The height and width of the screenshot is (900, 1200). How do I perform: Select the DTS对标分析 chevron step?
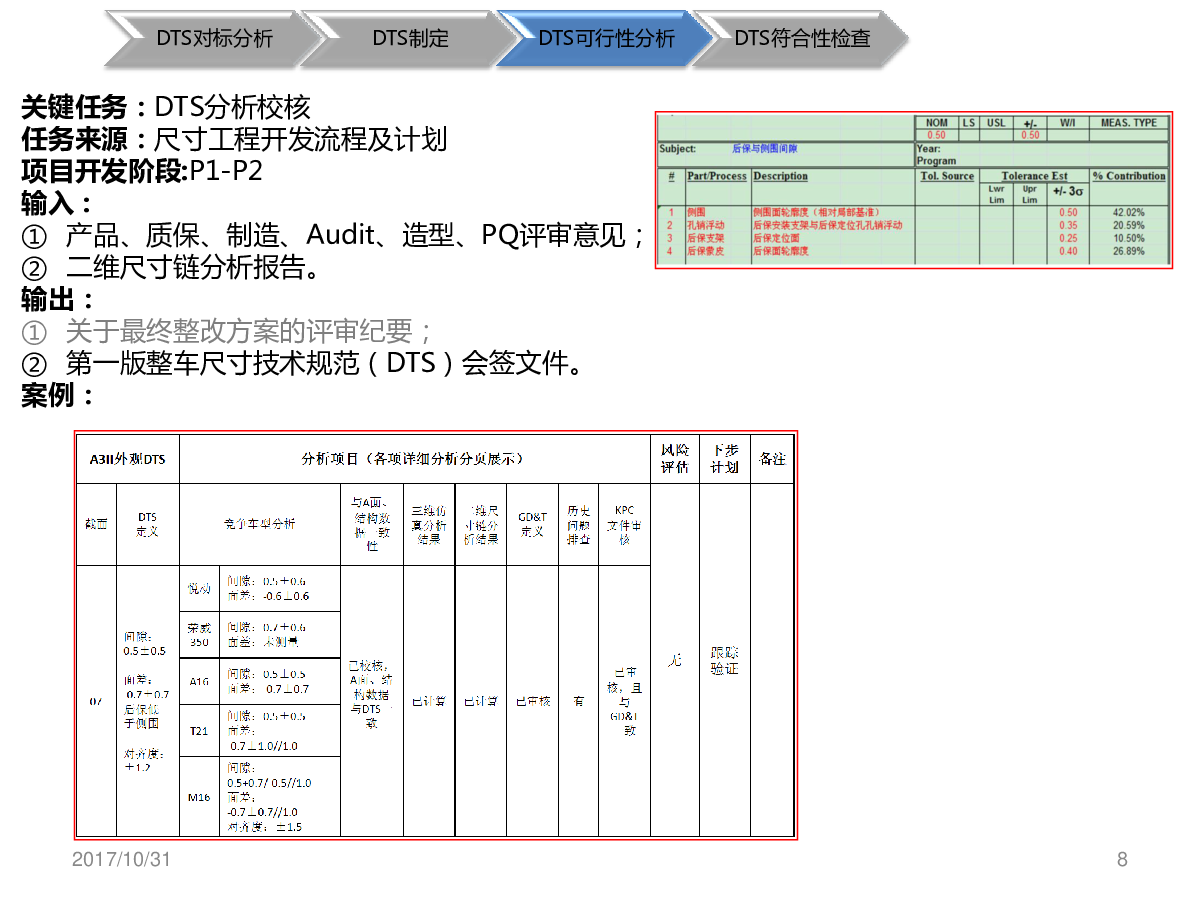213,39
